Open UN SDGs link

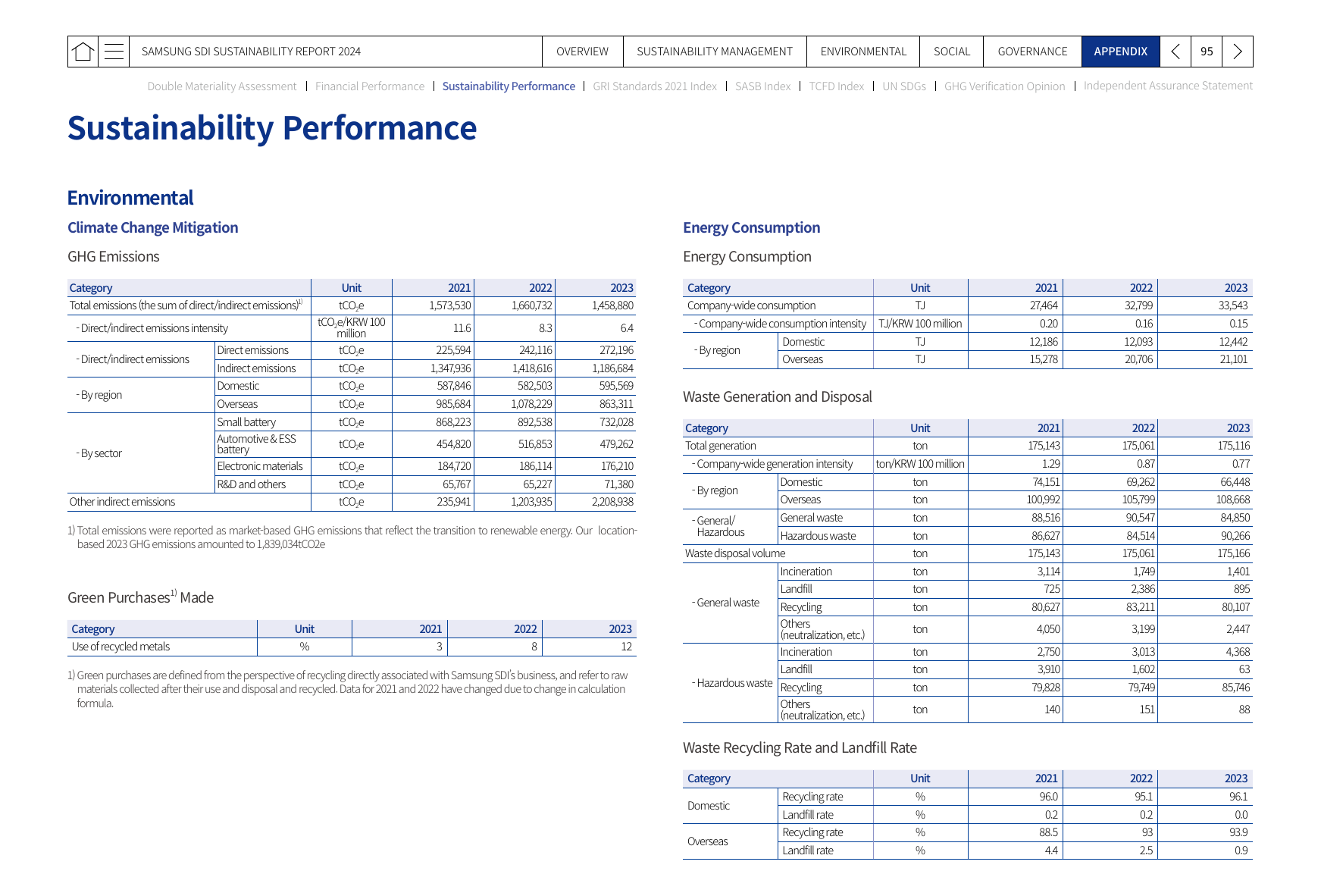pyautogui.click(x=904, y=86)
